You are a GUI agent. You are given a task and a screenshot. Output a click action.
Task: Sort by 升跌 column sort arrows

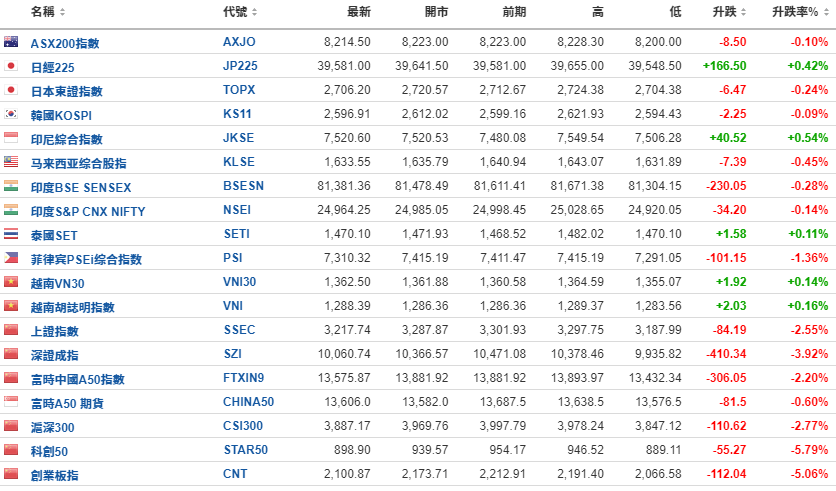click(x=743, y=12)
